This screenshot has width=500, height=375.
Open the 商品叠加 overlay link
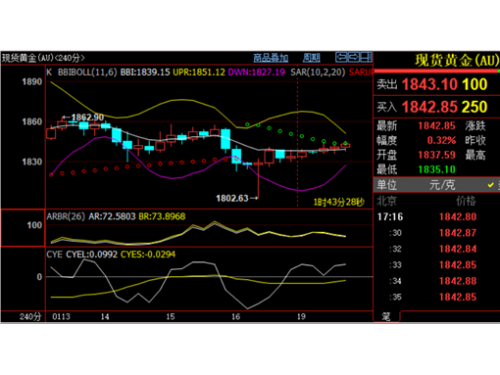(271, 58)
